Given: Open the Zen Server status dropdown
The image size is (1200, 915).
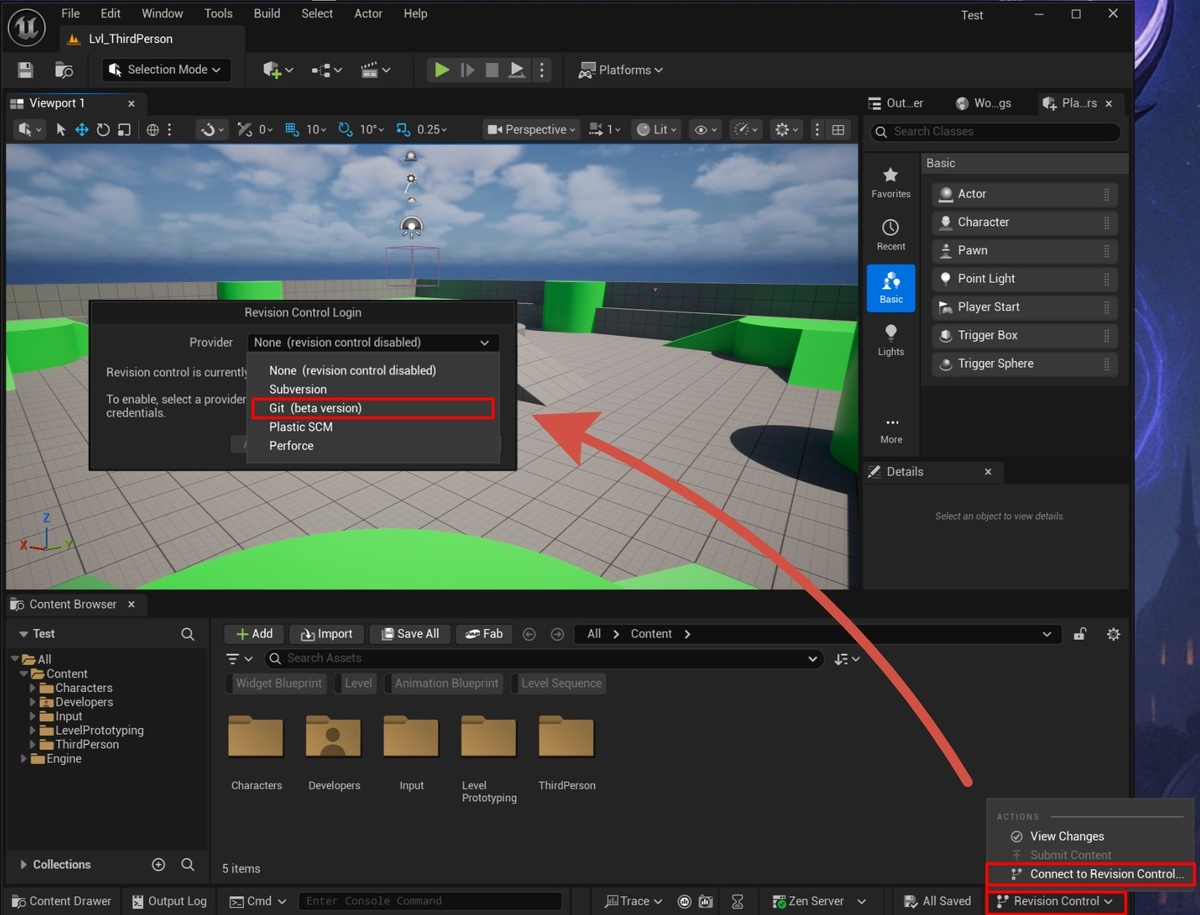Looking at the screenshot, I should pyautogui.click(x=819, y=901).
